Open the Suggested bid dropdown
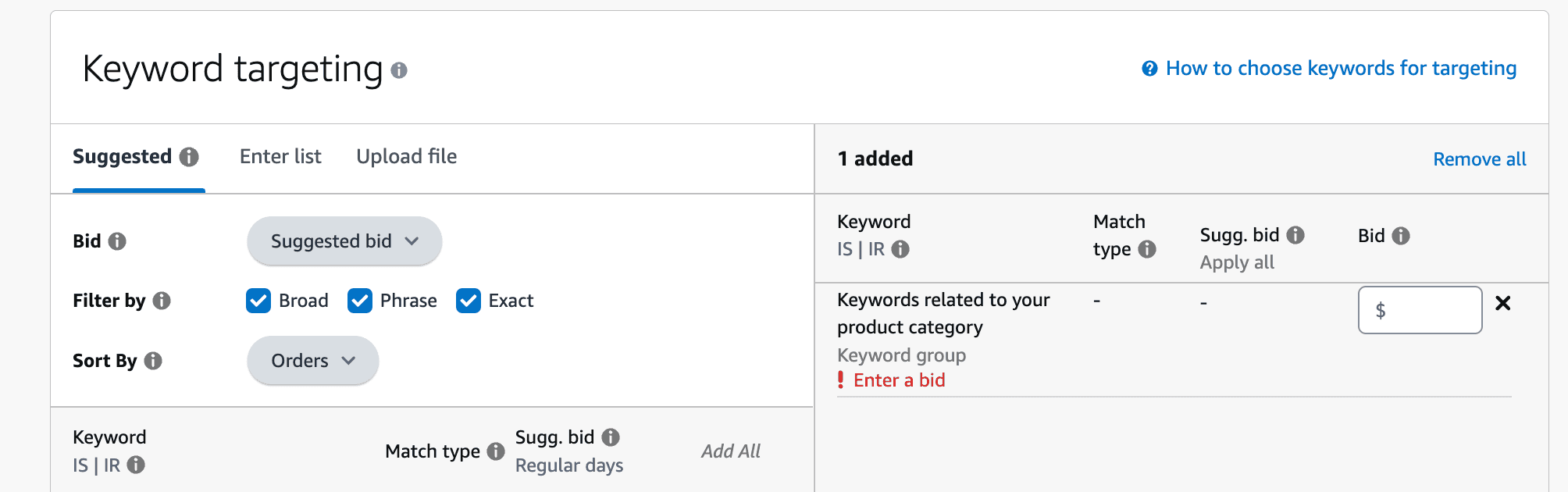The height and width of the screenshot is (492, 1568). point(344,241)
